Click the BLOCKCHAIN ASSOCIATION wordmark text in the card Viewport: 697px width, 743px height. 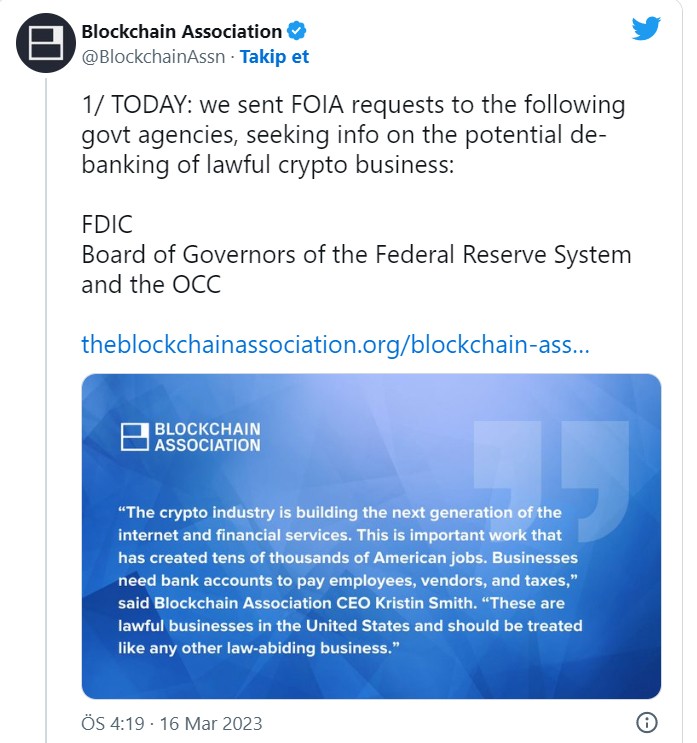[206, 437]
